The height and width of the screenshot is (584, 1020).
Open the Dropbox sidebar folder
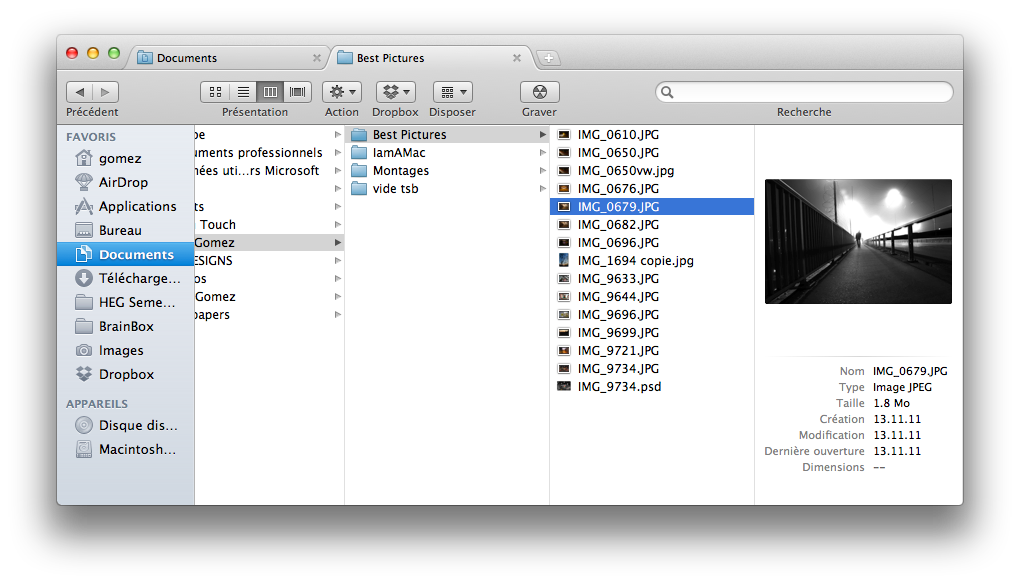126,374
